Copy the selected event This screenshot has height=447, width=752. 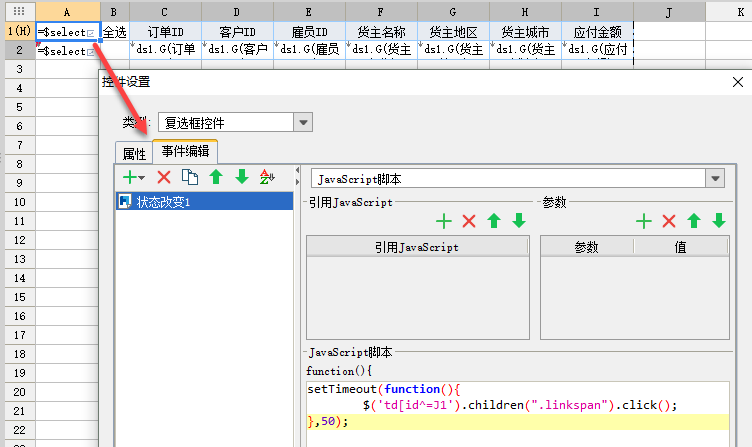190,177
